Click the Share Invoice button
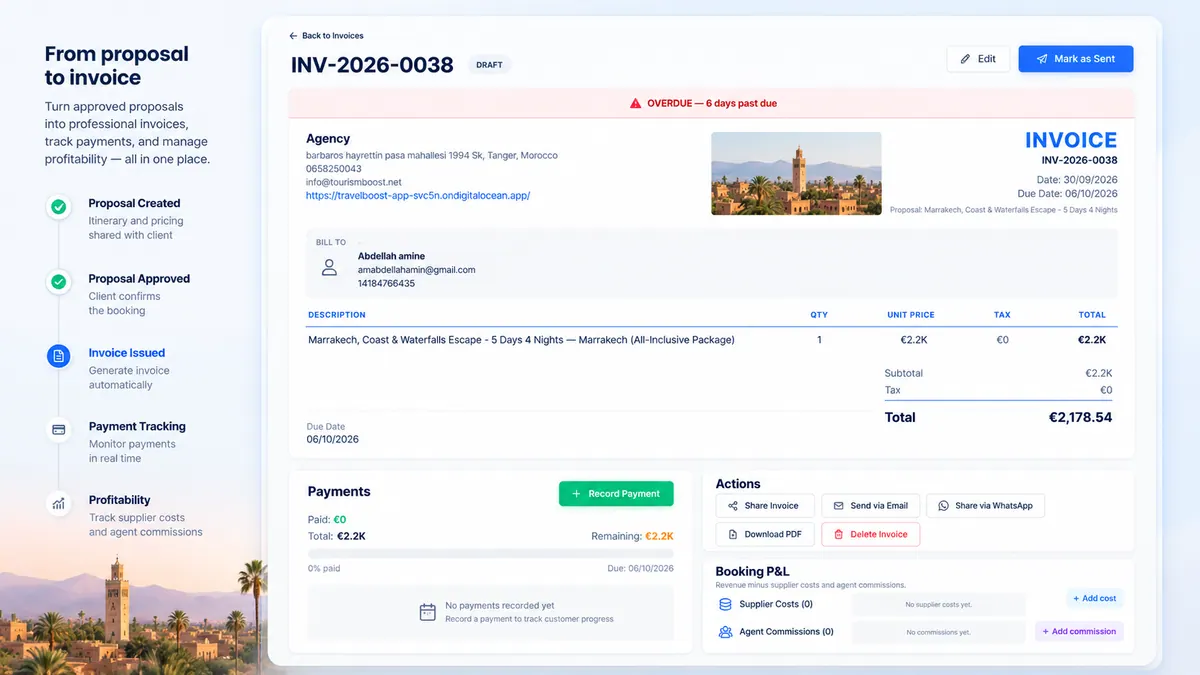The image size is (1200, 675). [x=765, y=506]
